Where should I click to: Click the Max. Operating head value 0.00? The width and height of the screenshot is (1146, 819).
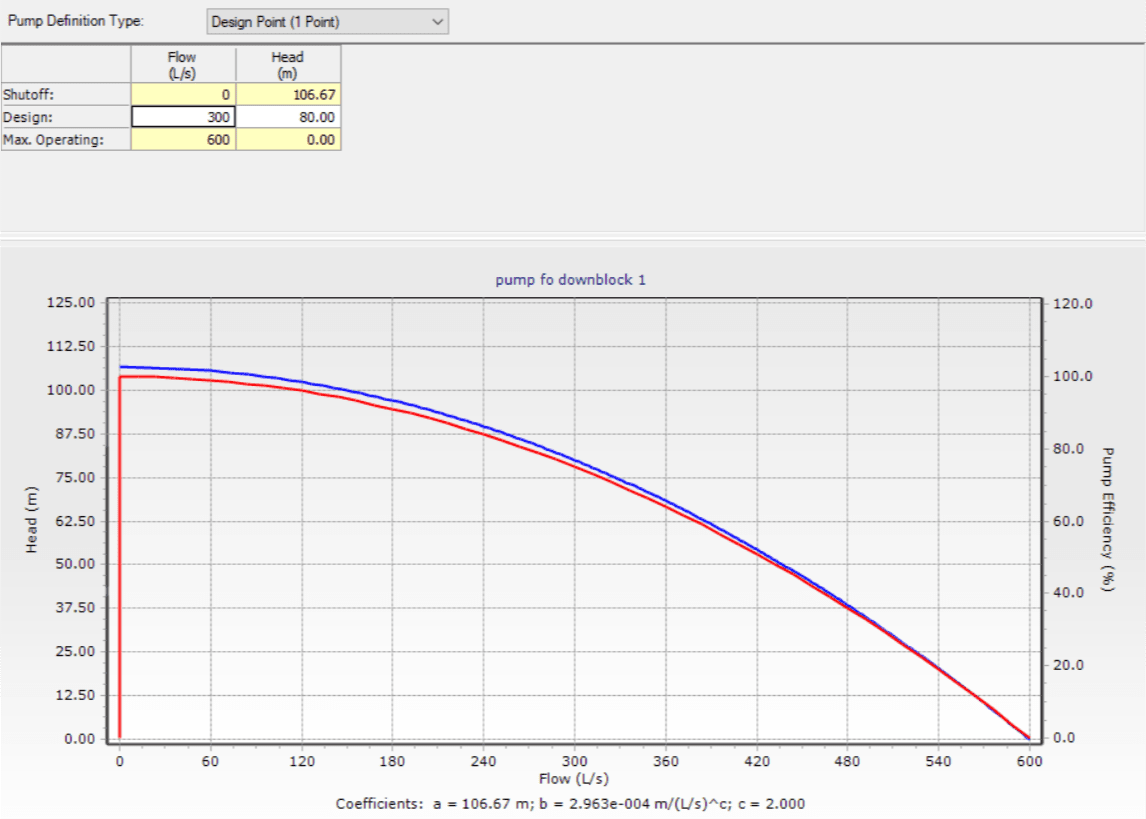coord(288,140)
